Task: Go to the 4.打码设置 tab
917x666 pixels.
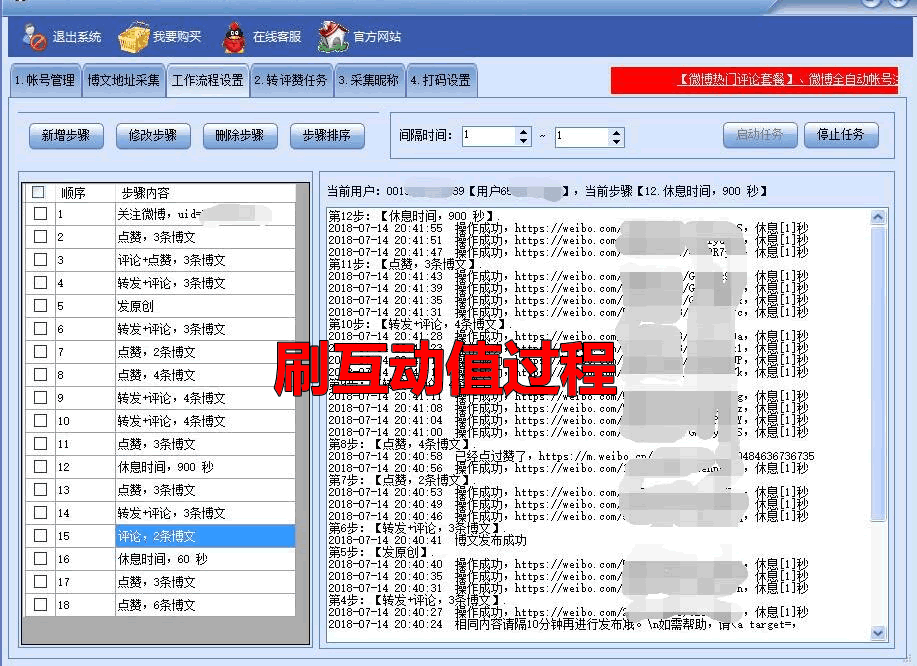Action: (441, 80)
